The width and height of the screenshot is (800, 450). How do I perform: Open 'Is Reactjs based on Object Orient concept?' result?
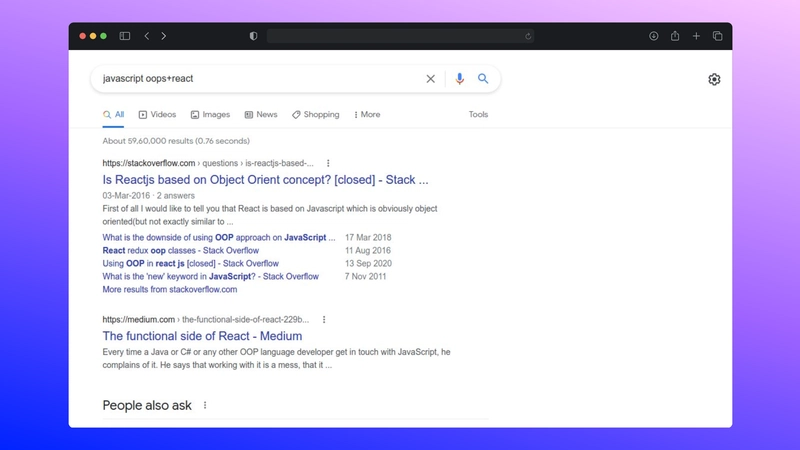pyautogui.click(x=265, y=180)
